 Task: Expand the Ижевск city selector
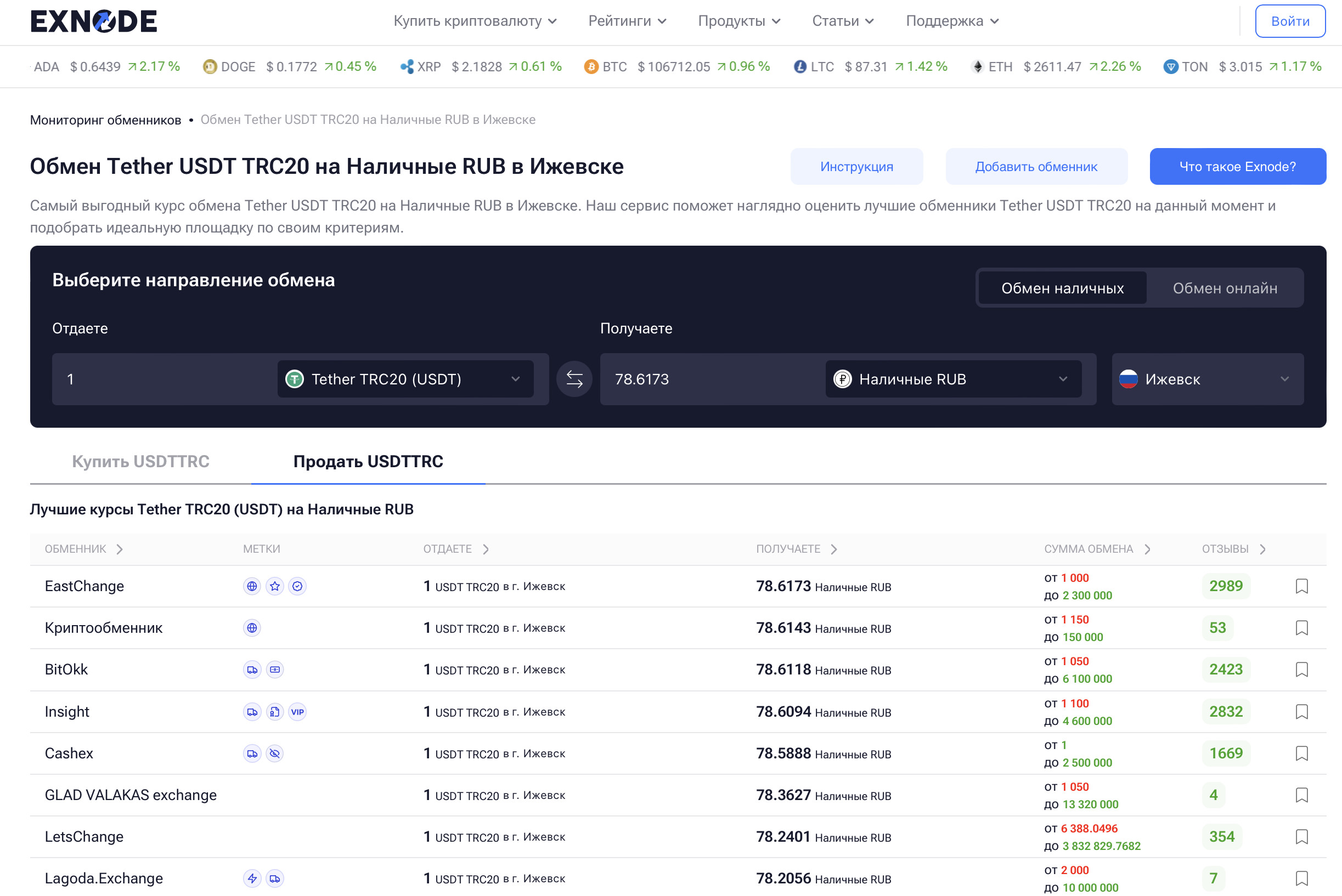click(1207, 379)
